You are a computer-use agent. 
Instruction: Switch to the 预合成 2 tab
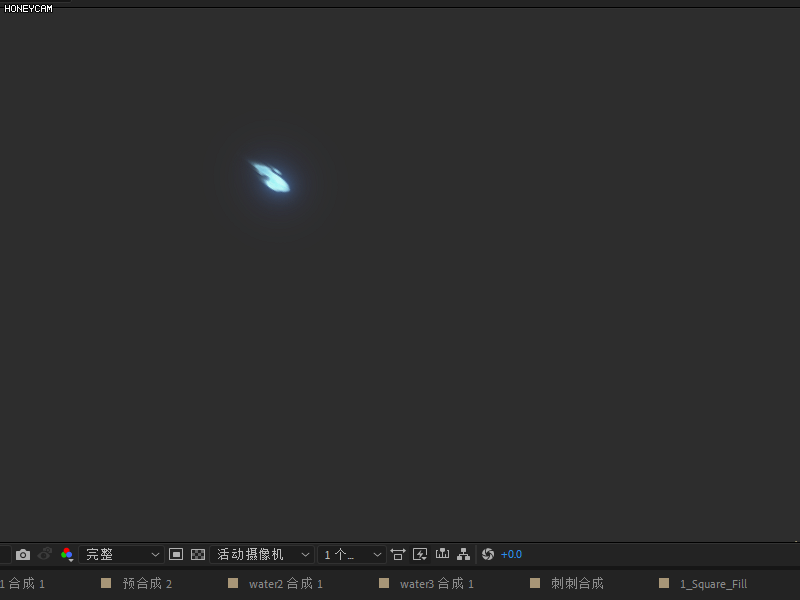147,584
